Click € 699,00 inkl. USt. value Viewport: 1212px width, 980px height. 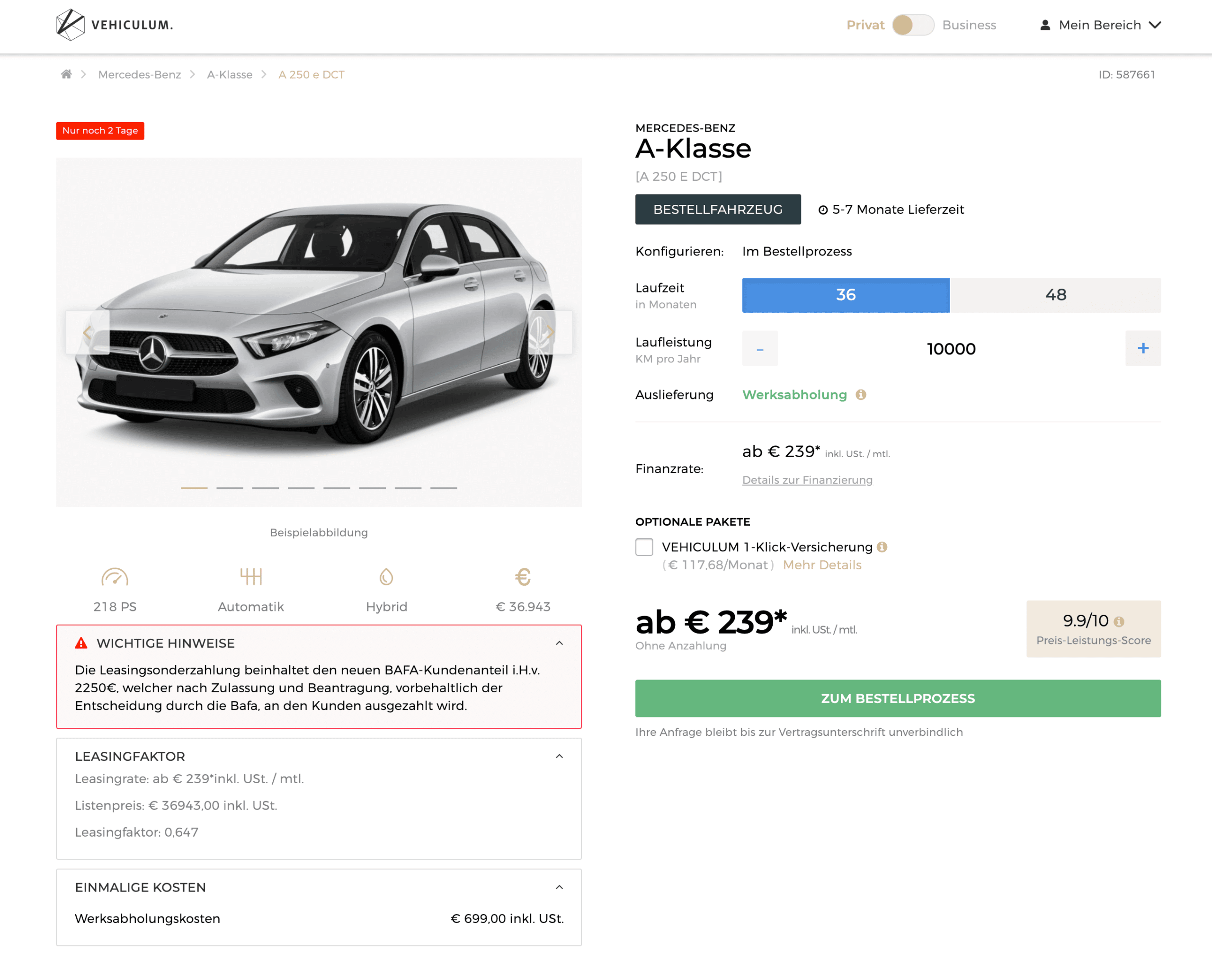(507, 918)
